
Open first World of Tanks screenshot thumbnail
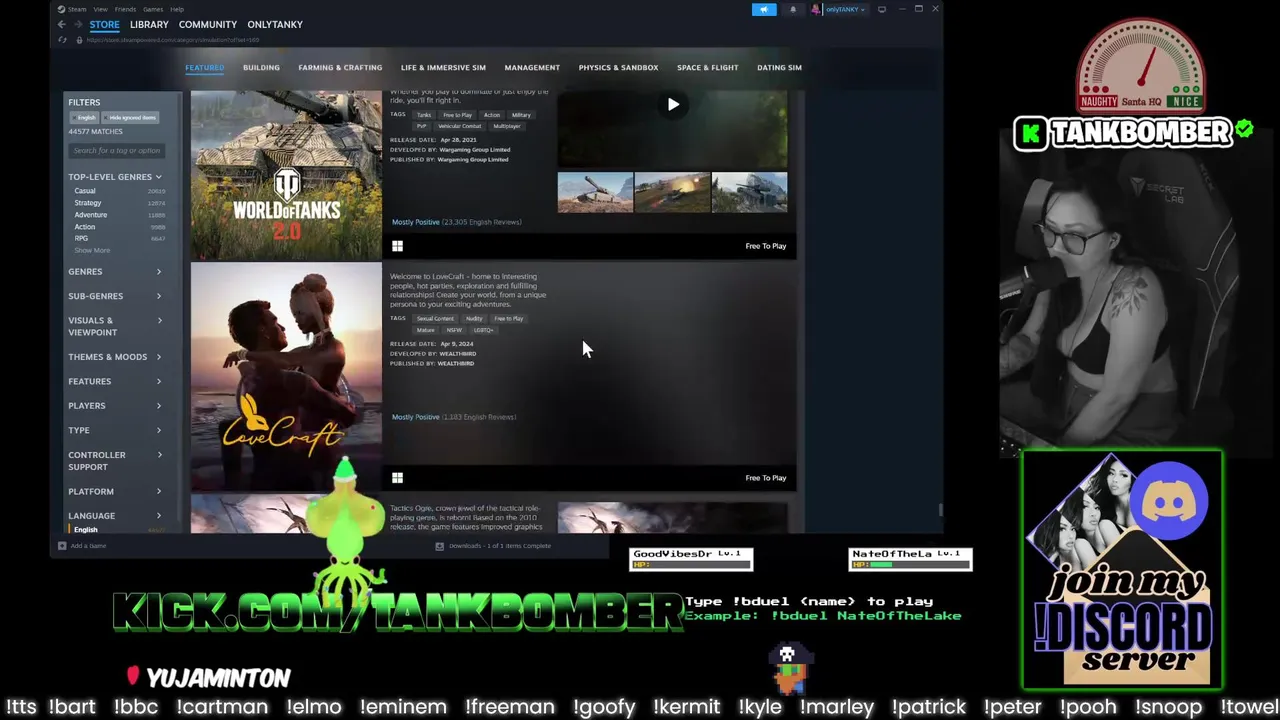pos(595,192)
